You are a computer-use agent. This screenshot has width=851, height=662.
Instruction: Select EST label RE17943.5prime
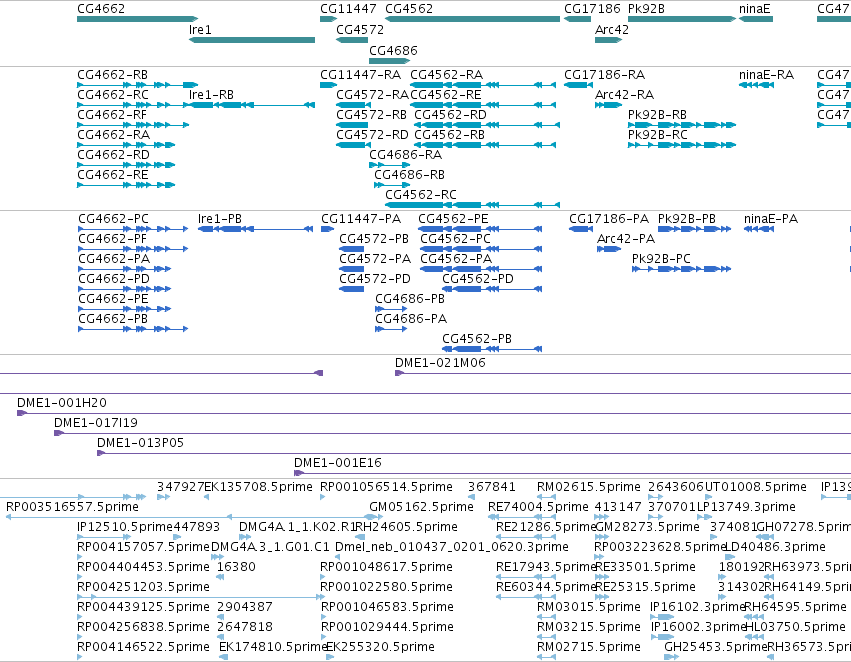click(547, 567)
